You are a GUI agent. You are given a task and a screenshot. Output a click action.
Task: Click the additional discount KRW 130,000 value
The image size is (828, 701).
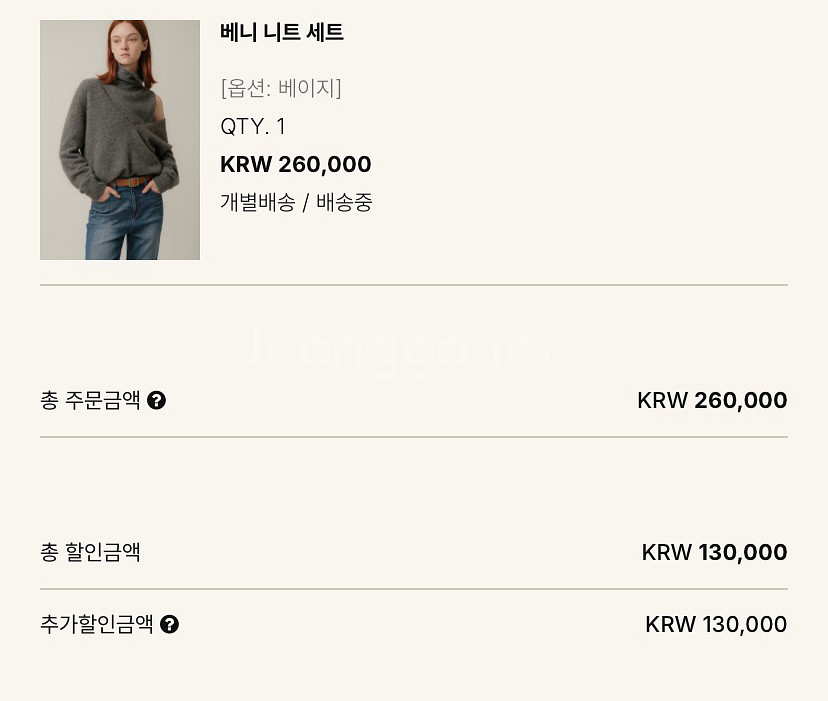[716, 624]
